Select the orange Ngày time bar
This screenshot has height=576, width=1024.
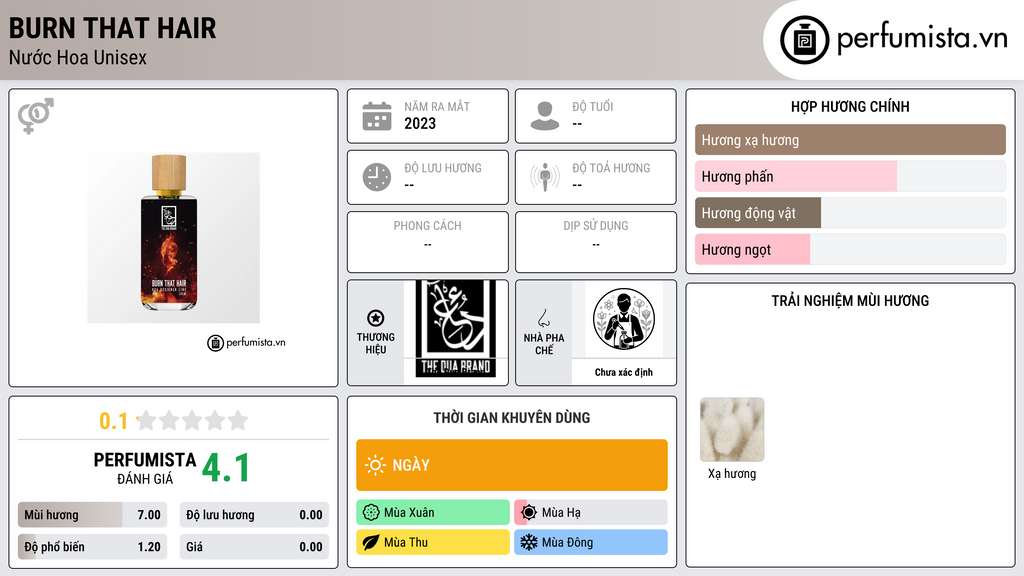click(x=512, y=465)
